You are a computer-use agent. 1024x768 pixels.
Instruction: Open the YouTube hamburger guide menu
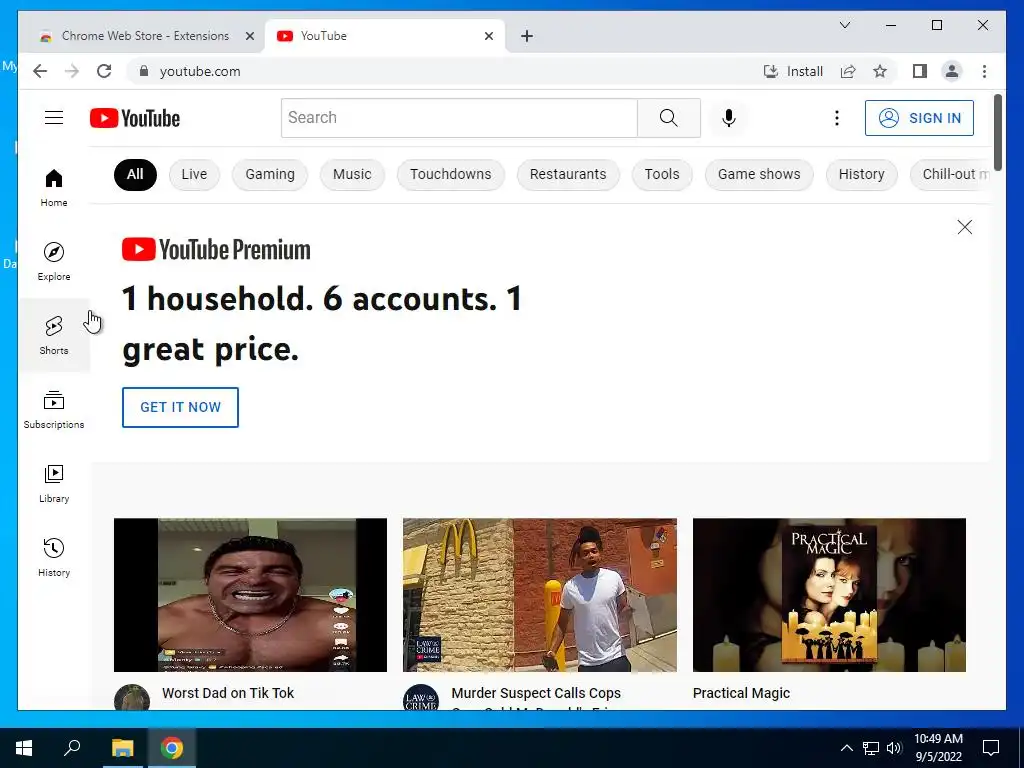[54, 118]
